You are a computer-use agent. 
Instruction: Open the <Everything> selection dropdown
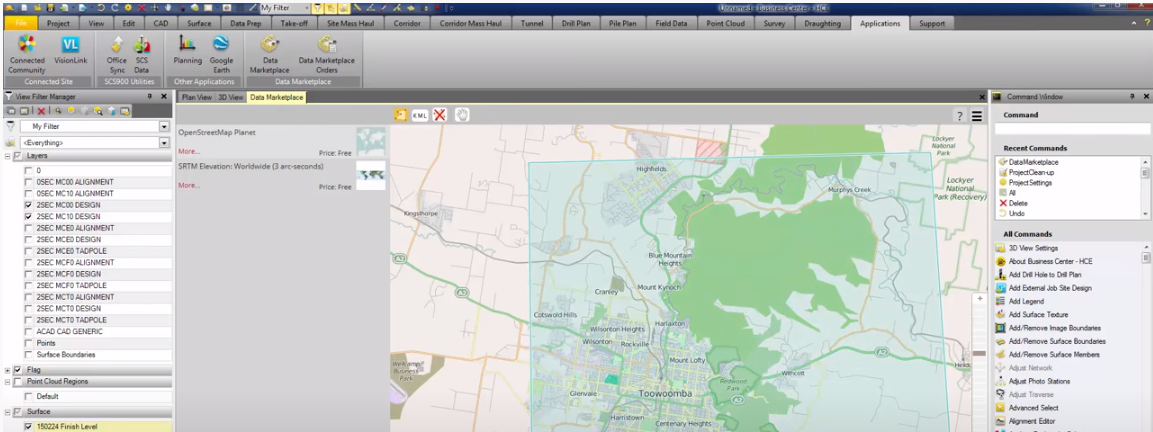tap(164, 143)
